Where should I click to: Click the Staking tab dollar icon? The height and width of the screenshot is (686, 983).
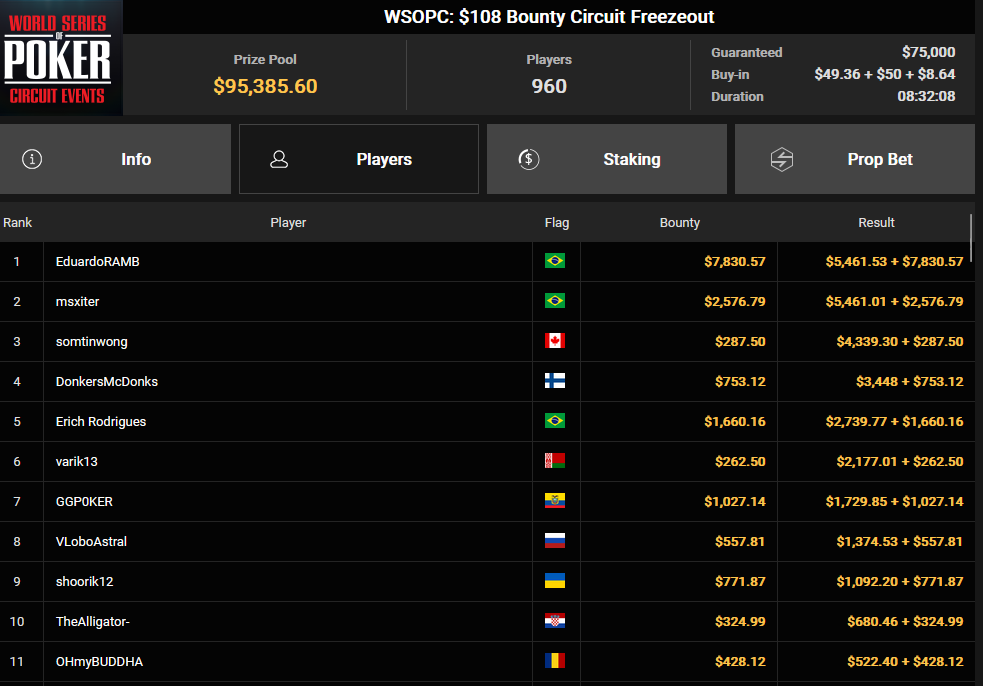(x=528, y=159)
